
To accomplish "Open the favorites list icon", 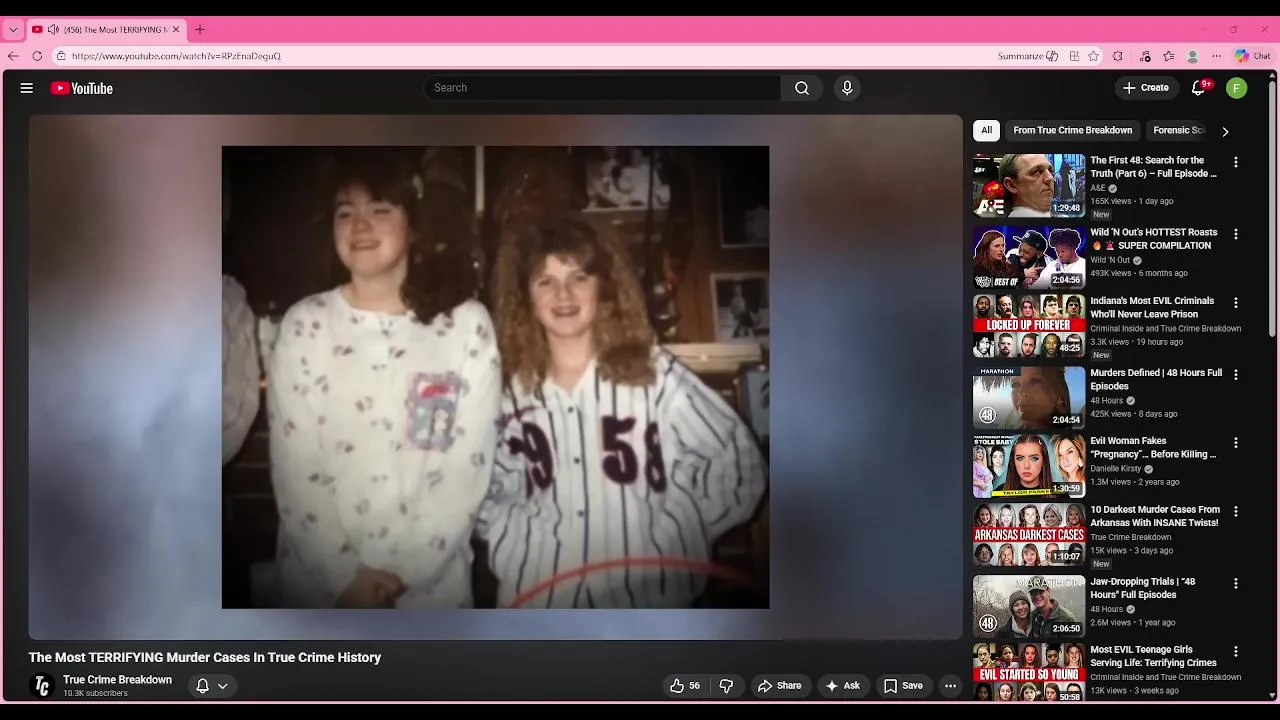I will [x=1168, y=56].
